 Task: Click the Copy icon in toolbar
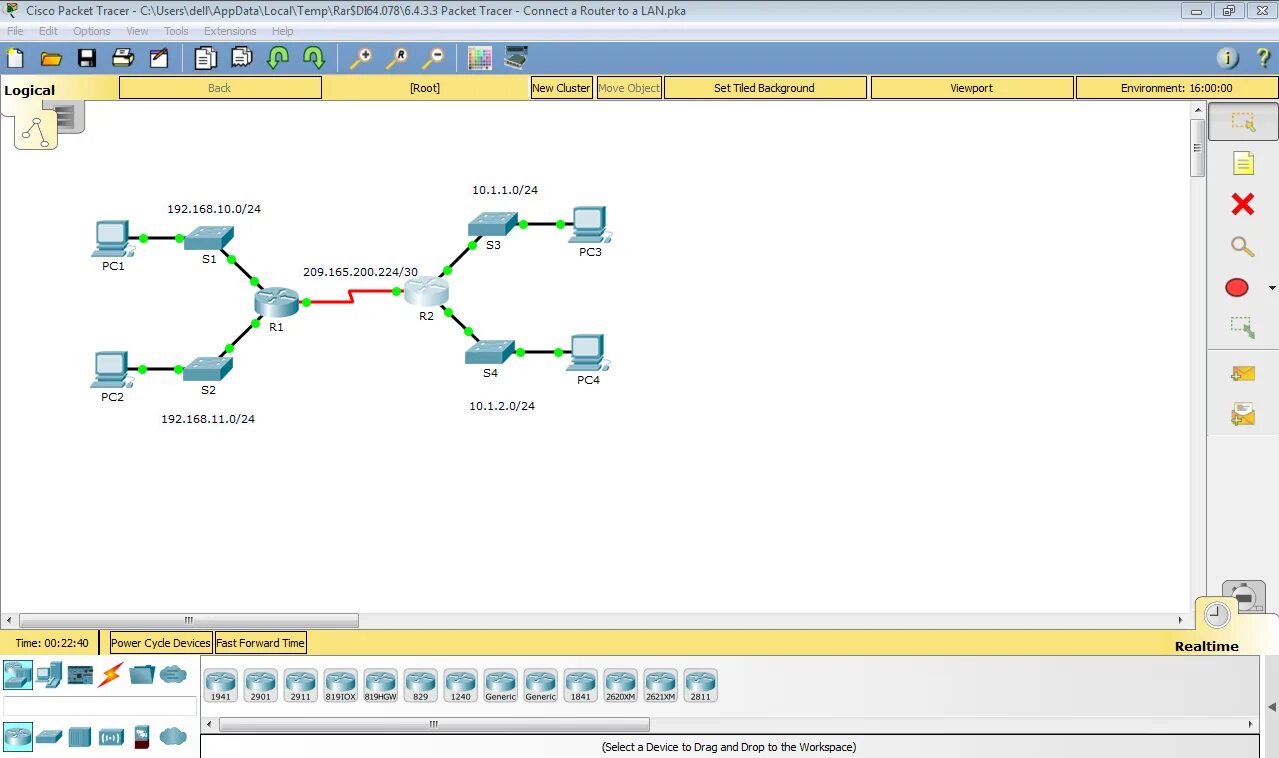pos(205,58)
